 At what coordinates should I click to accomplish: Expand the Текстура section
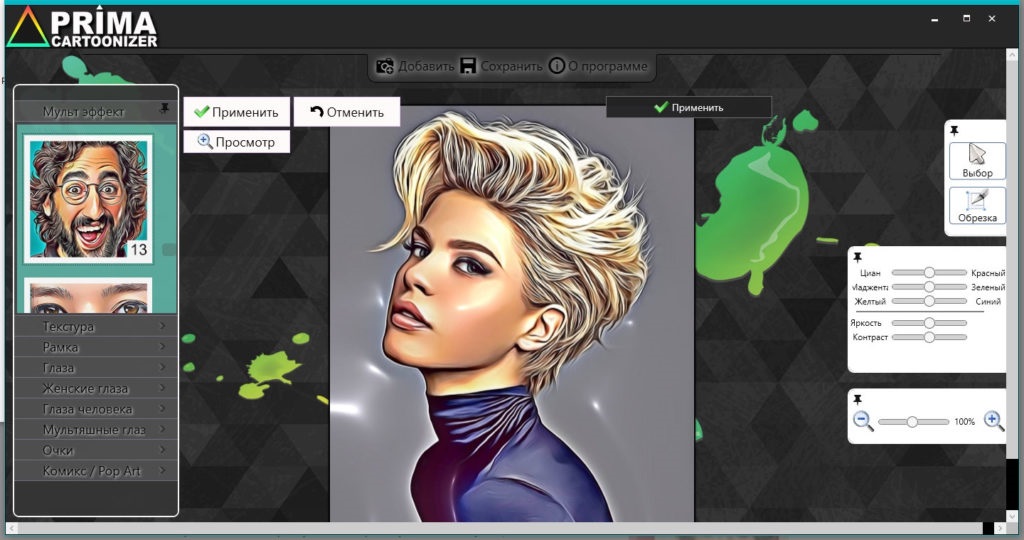coord(95,326)
